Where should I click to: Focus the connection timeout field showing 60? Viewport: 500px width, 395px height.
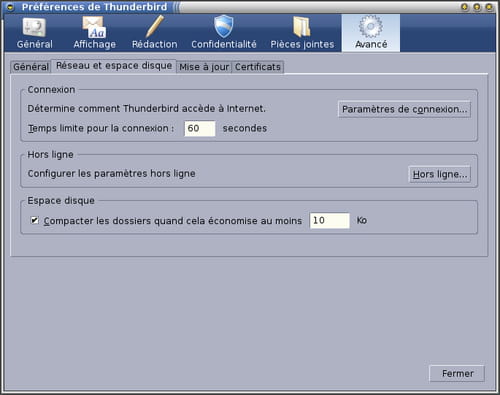tap(200, 128)
